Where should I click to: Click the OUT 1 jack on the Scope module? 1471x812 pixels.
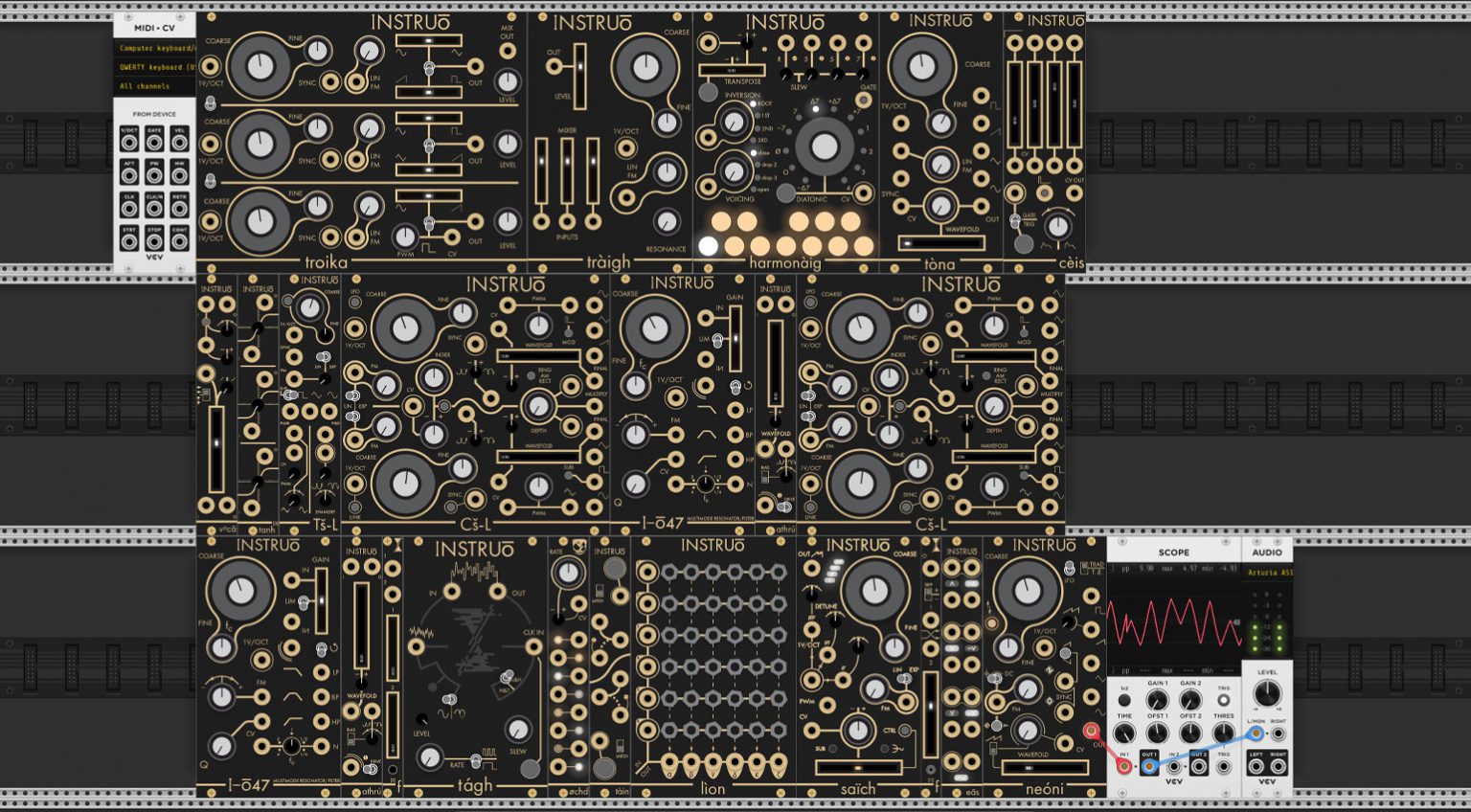pyautogui.click(x=1149, y=766)
